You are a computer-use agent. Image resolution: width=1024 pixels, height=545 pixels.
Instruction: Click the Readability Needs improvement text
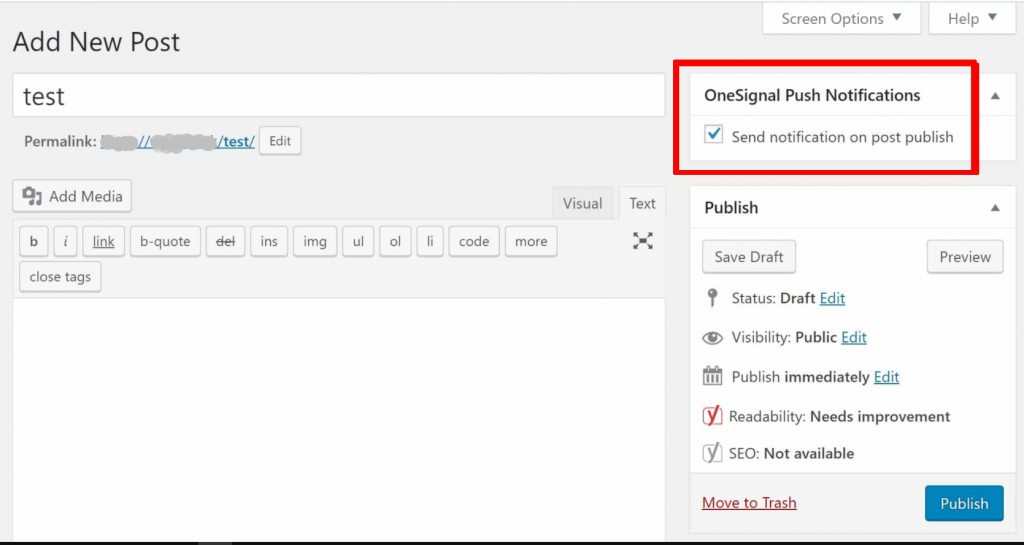click(839, 416)
